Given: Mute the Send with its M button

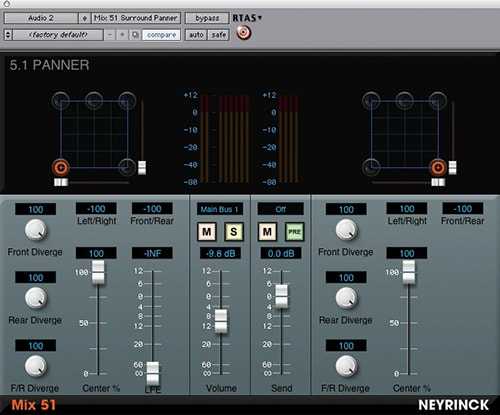Looking at the screenshot, I should [x=267, y=232].
